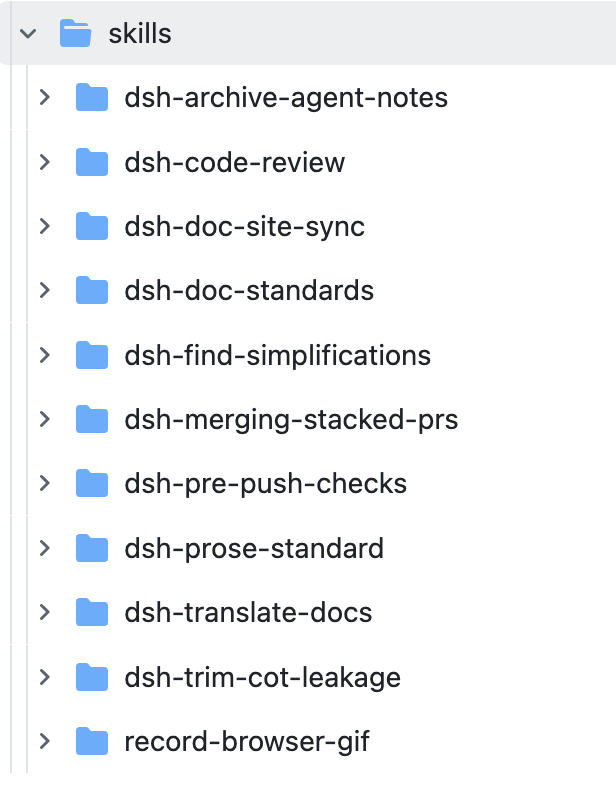This screenshot has height=788, width=616.
Task: Open the record-browser-gif folder name
Action: [247, 742]
